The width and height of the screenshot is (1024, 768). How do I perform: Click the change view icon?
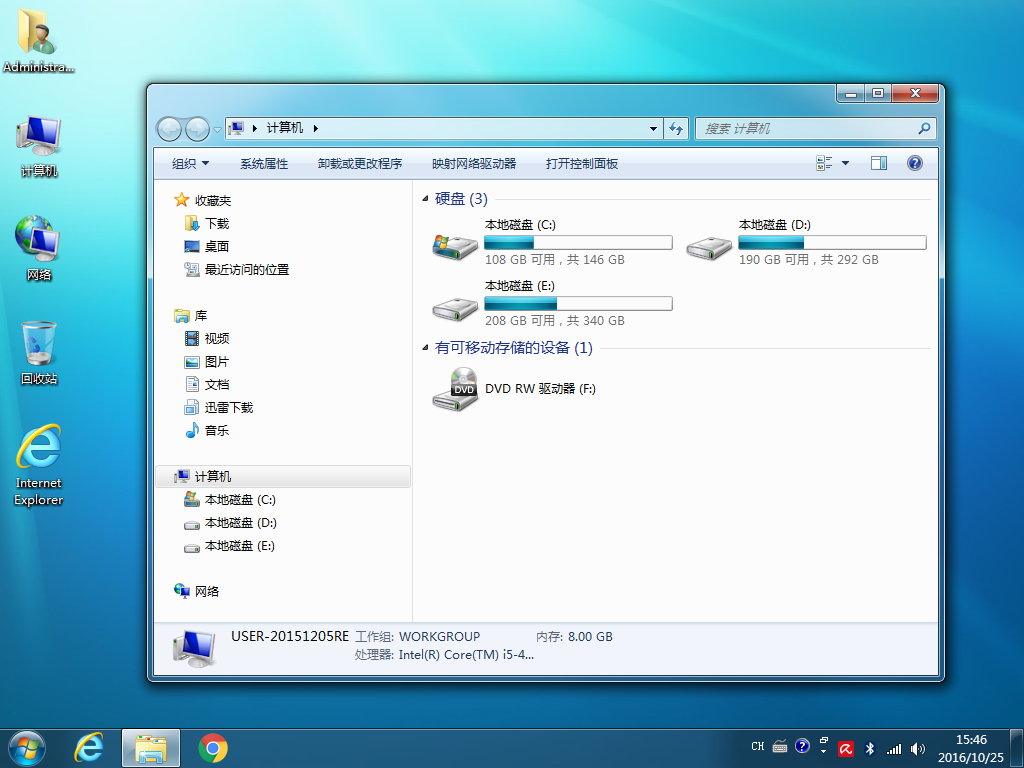pyautogui.click(x=824, y=163)
